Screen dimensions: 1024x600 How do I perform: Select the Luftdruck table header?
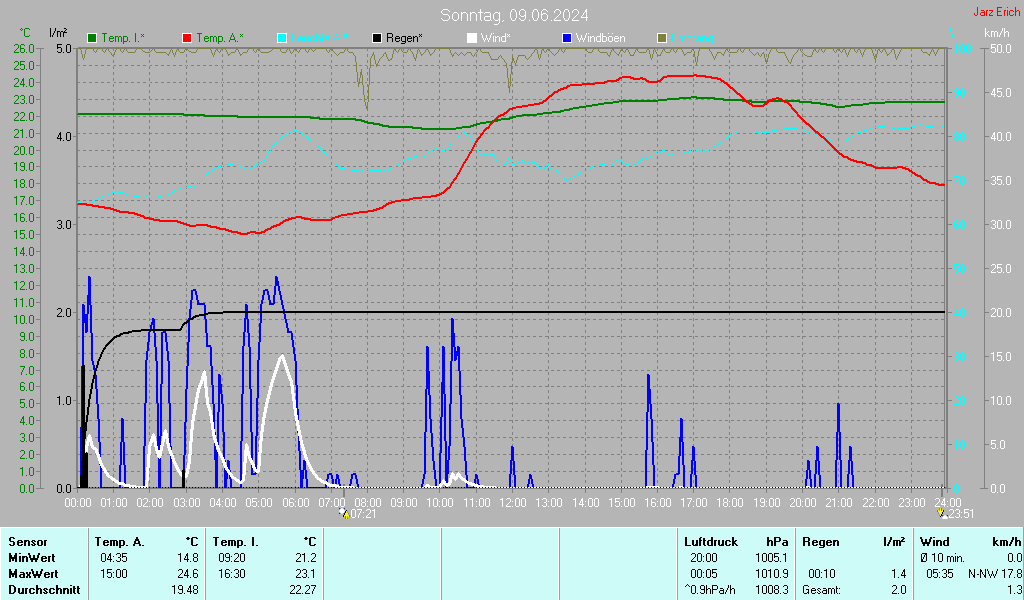click(x=711, y=542)
